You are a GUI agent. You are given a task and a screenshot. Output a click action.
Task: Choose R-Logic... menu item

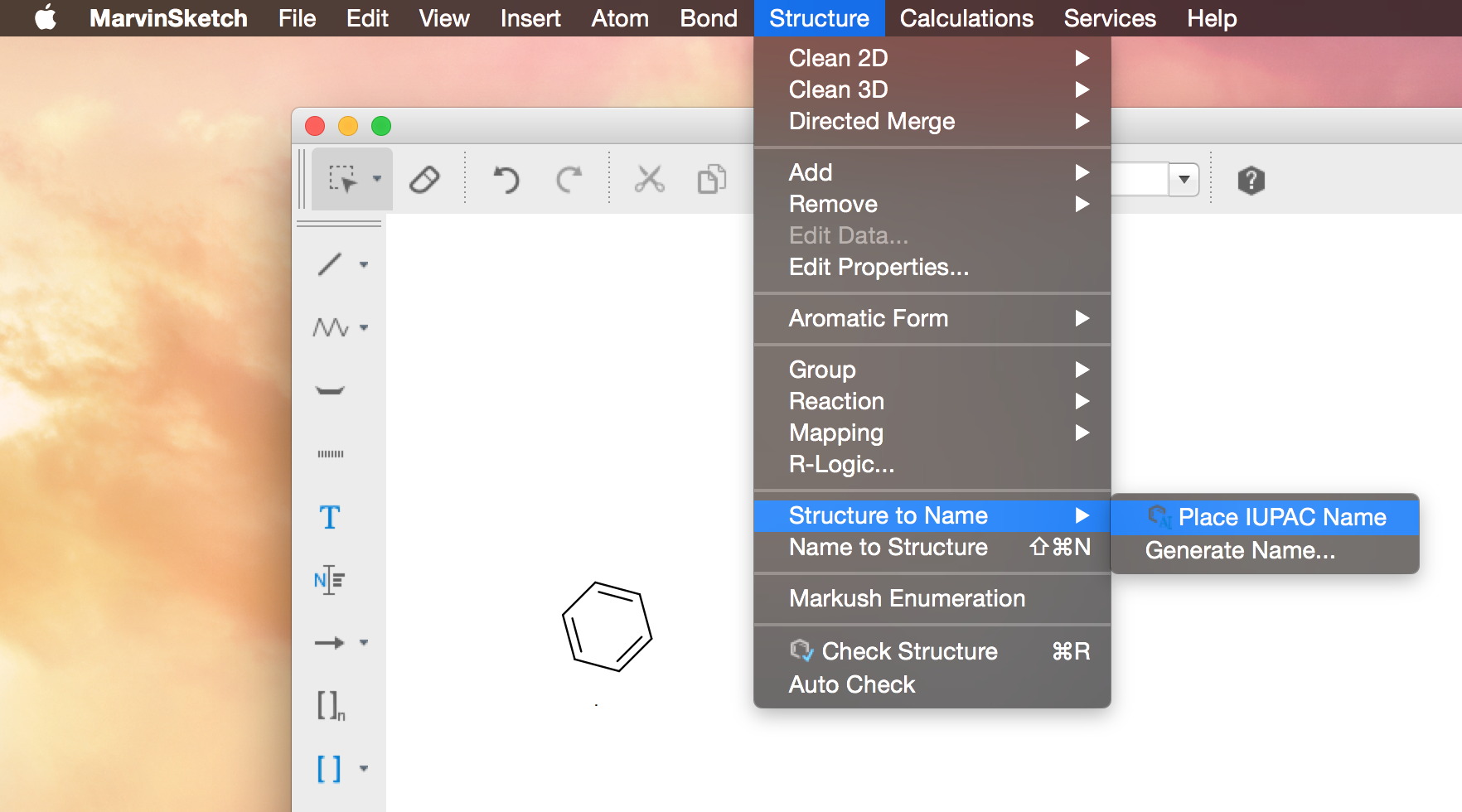coord(932,464)
